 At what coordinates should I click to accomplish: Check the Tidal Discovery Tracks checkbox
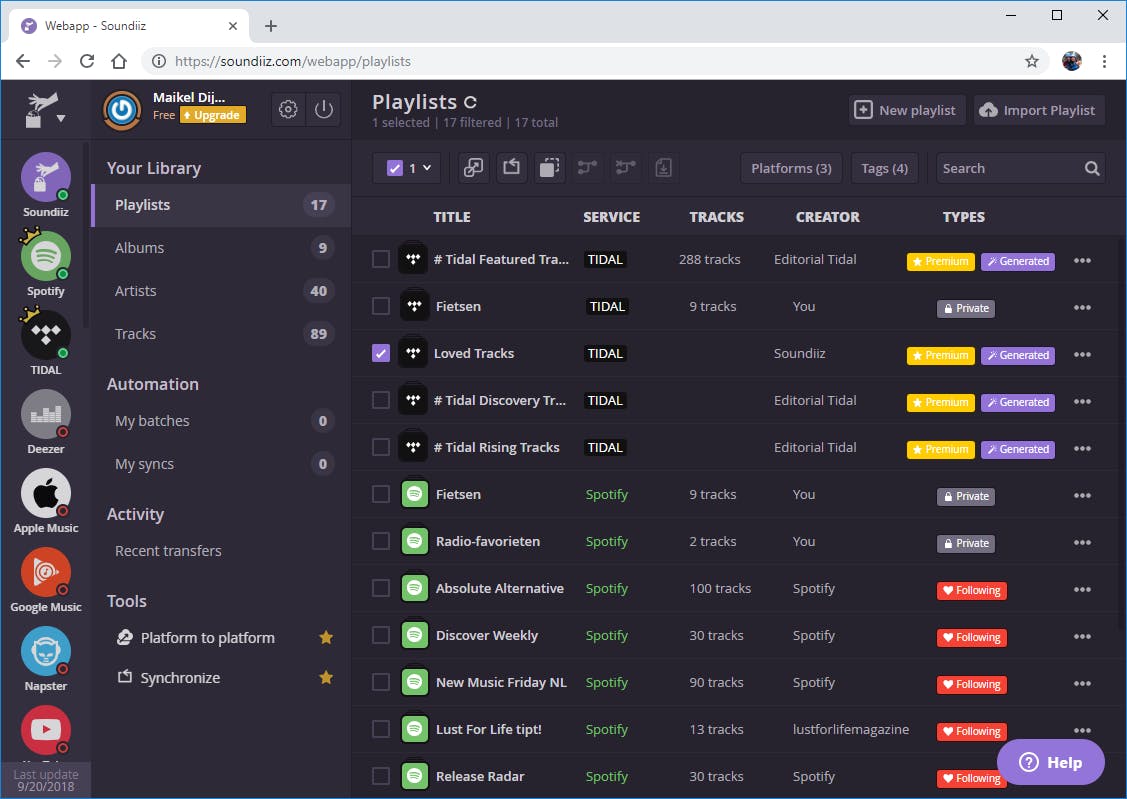pyautogui.click(x=381, y=400)
